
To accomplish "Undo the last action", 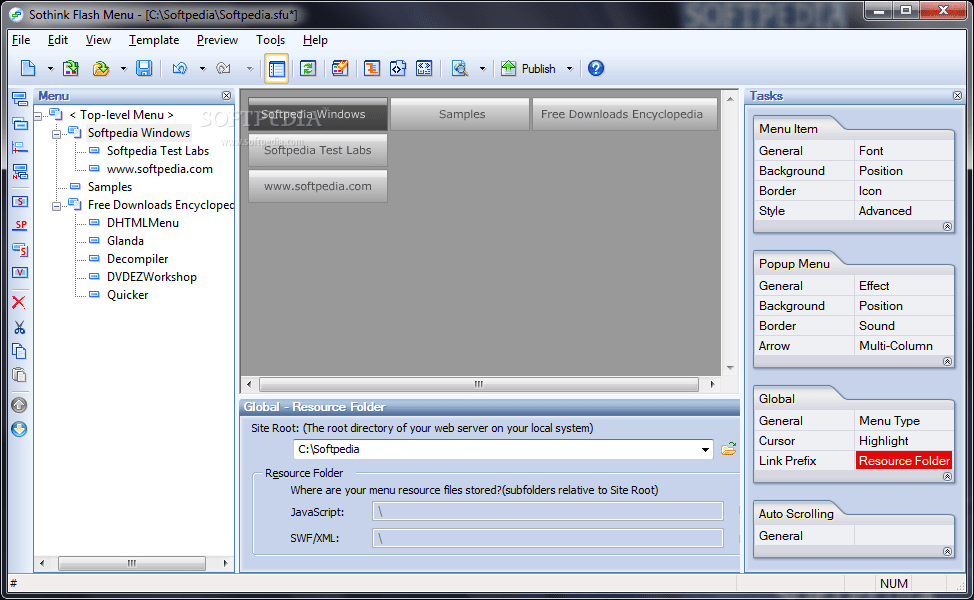I will pos(180,68).
